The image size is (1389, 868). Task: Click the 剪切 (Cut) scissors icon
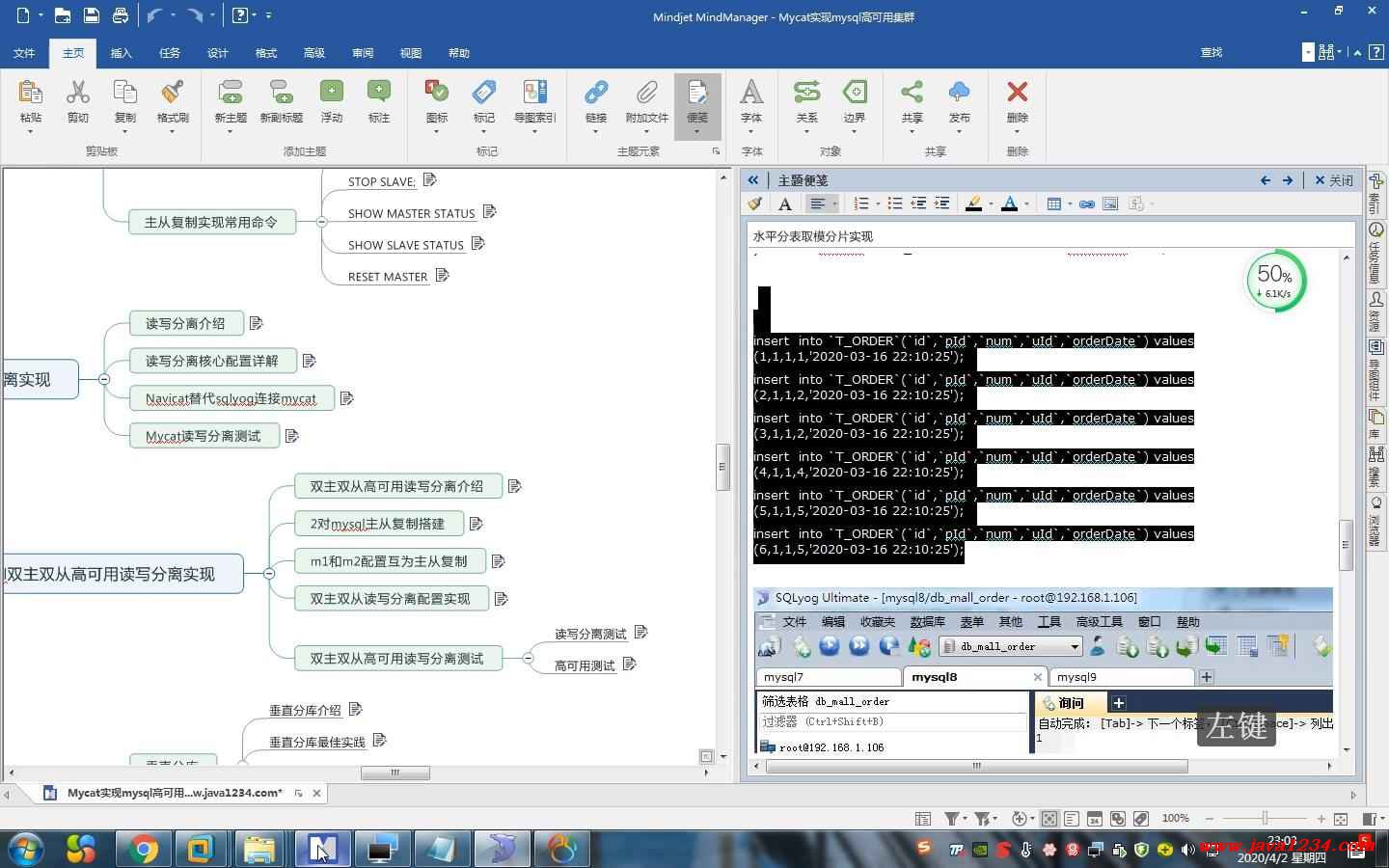point(78,93)
